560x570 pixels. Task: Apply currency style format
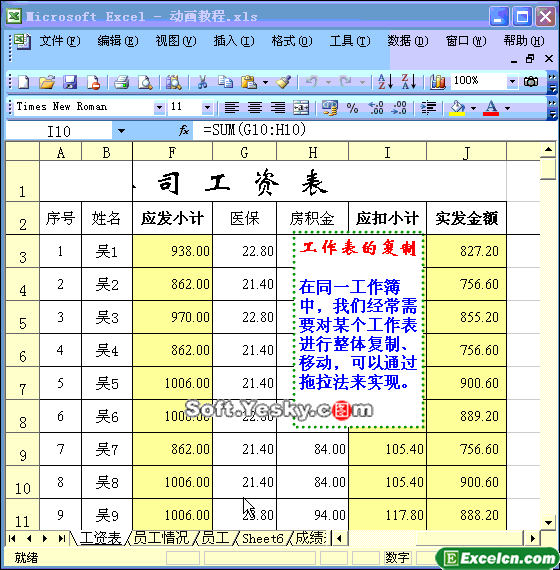(x=329, y=108)
